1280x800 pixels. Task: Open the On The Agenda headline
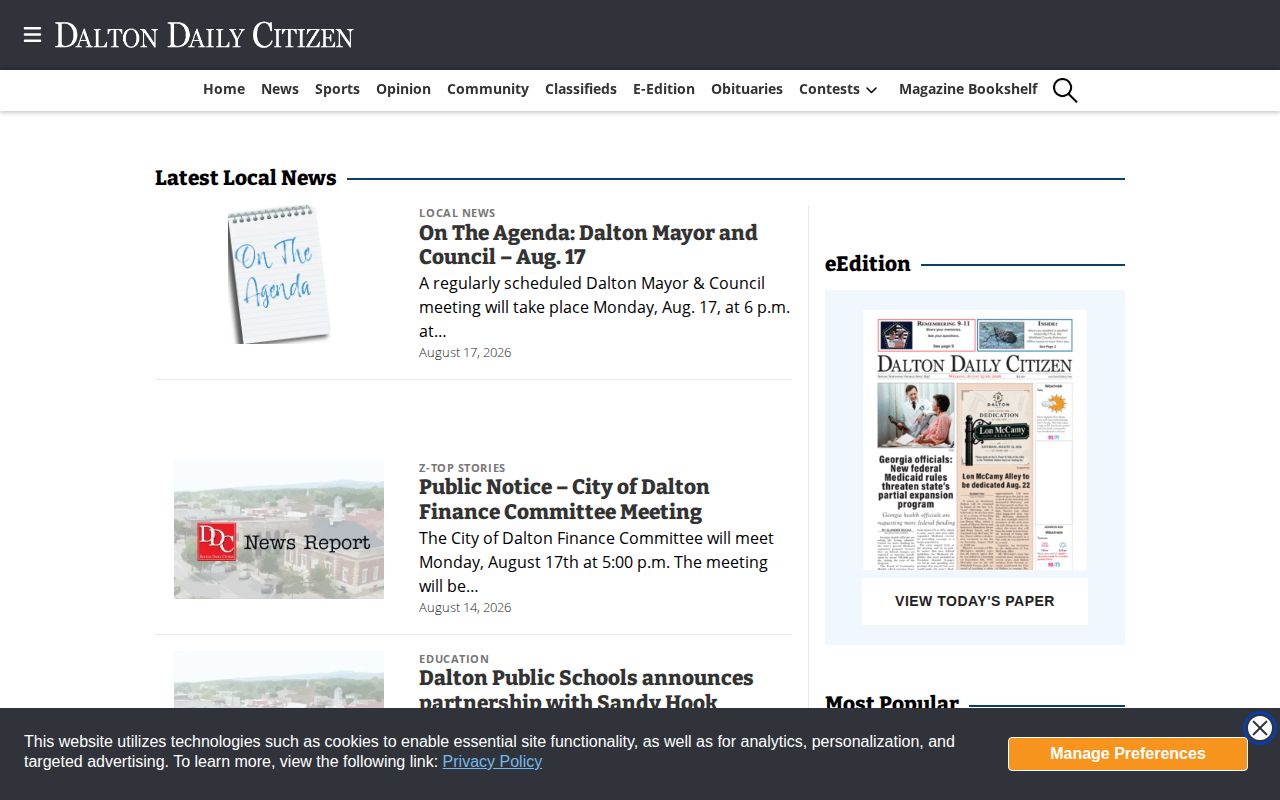click(x=588, y=245)
